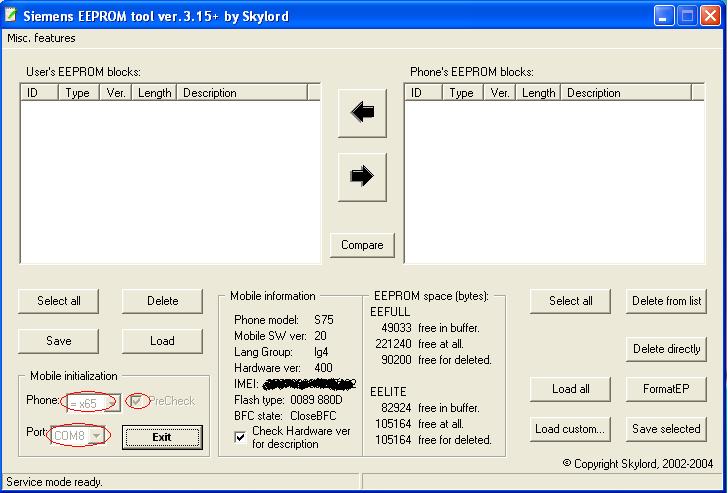This screenshot has height=493, width=728.
Task: Click the right arrow transfer button
Action: click(x=362, y=177)
